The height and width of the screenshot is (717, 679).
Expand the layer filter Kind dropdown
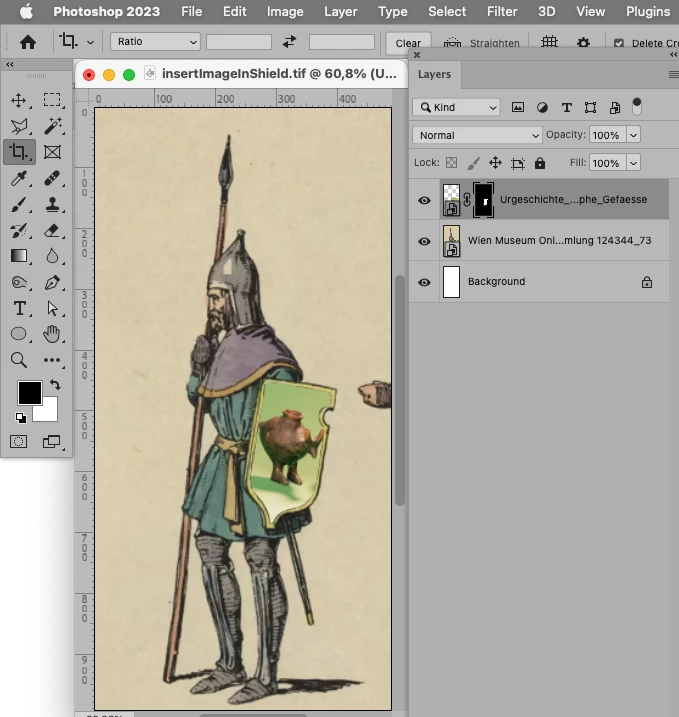tap(456, 107)
